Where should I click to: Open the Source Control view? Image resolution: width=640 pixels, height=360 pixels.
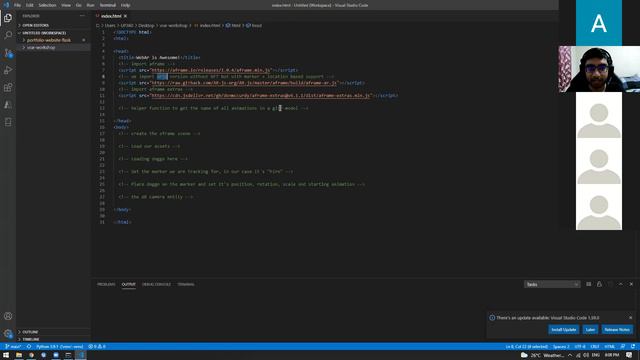8,53
